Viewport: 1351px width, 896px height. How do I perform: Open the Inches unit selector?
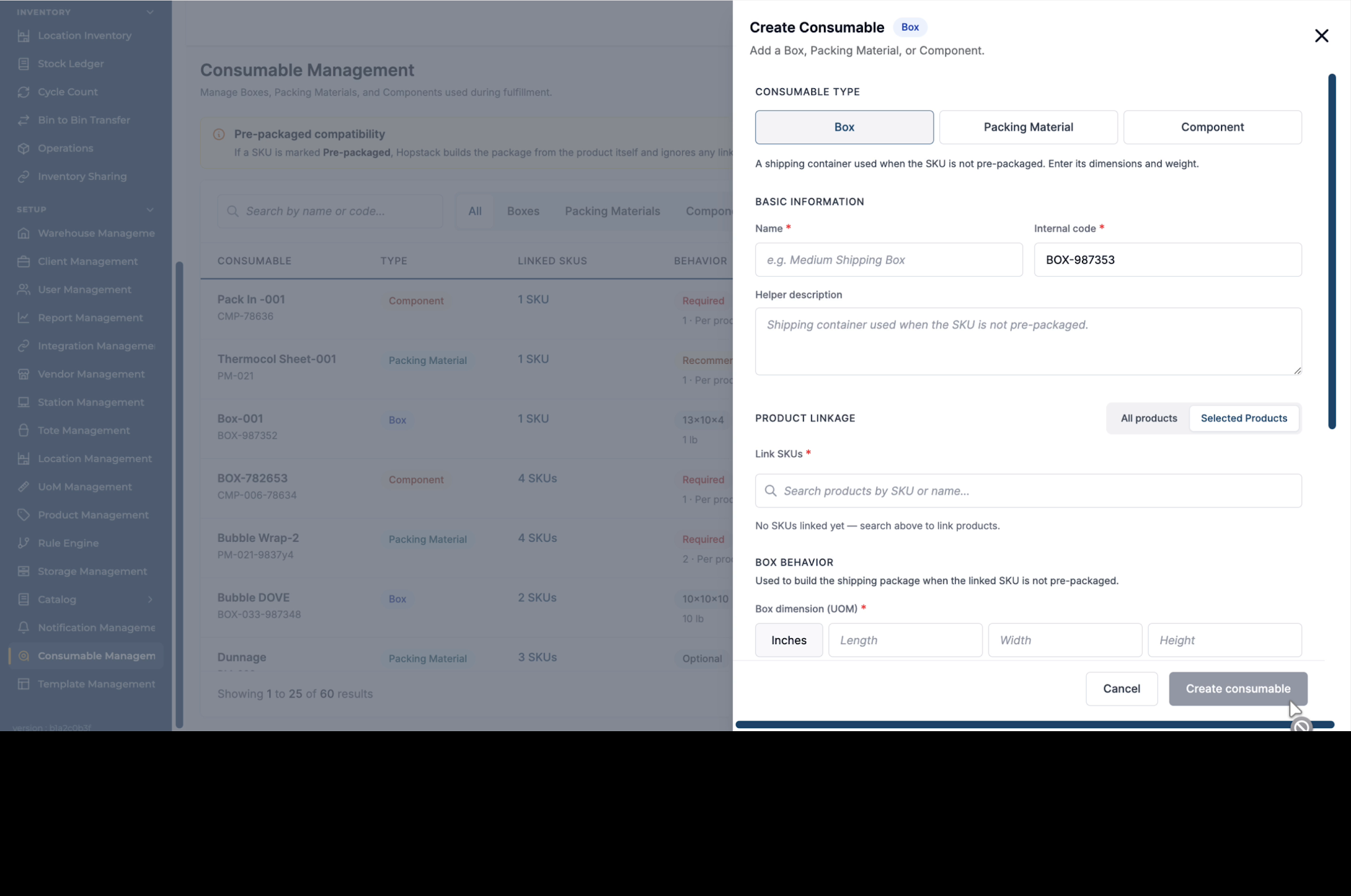tap(789, 640)
